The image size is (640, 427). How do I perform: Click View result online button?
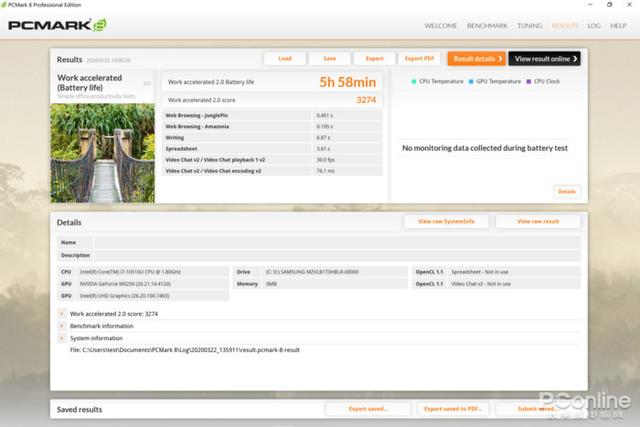544,59
